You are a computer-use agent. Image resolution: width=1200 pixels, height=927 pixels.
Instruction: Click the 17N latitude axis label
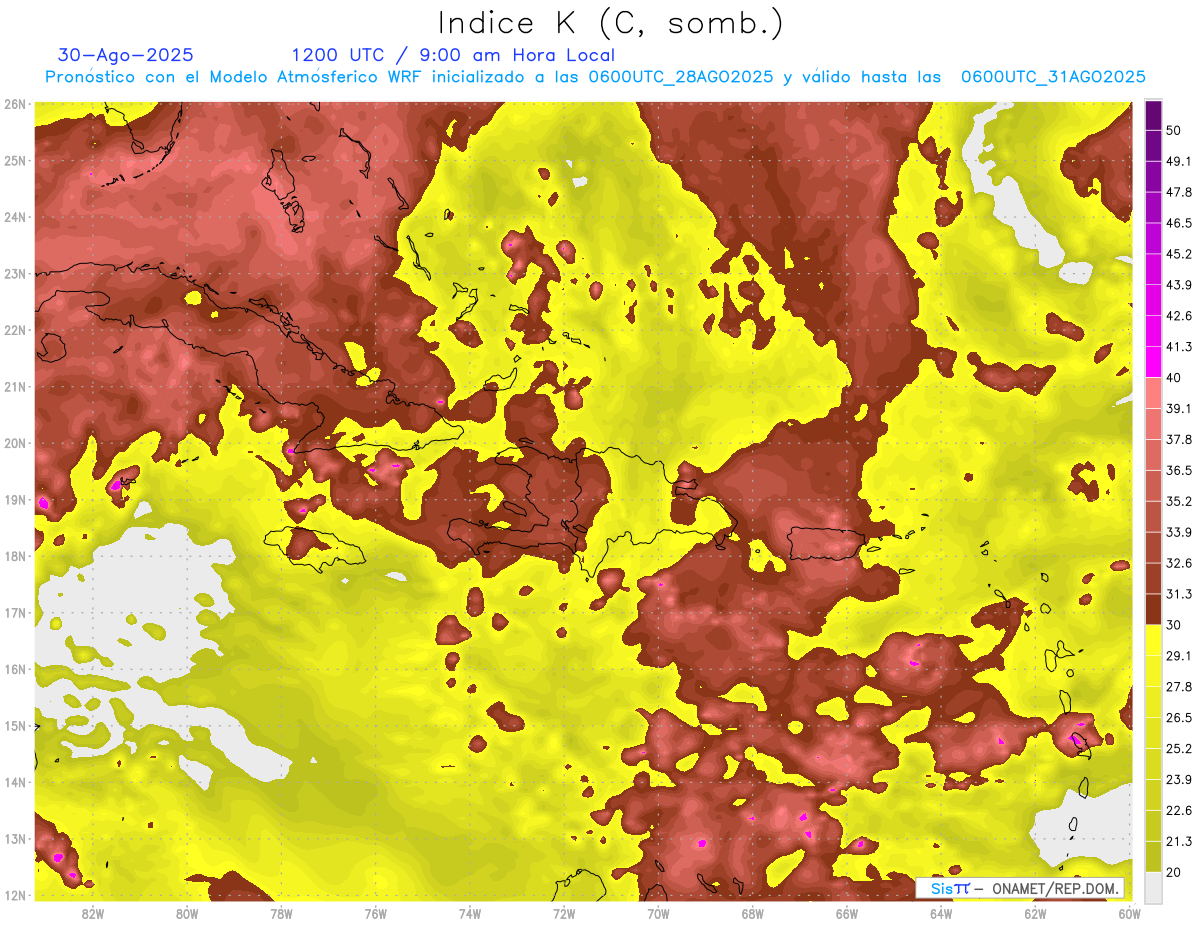coord(14,612)
